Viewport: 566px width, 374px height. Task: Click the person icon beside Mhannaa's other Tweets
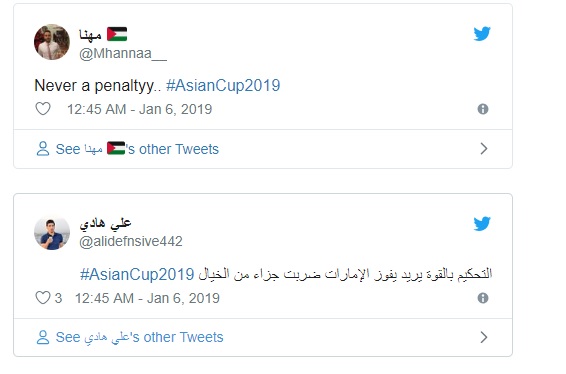pos(43,149)
